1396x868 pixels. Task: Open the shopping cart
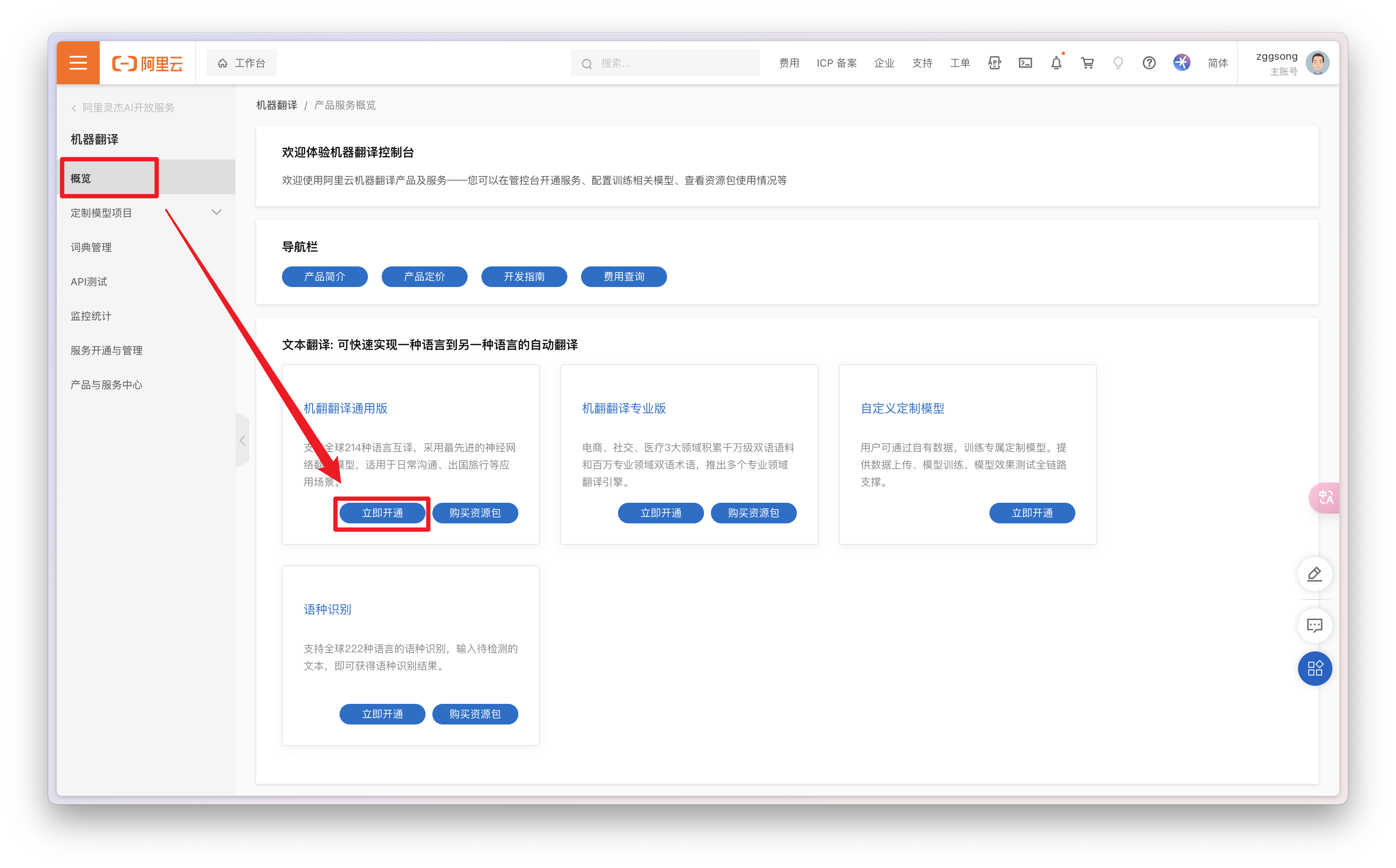(x=1088, y=63)
